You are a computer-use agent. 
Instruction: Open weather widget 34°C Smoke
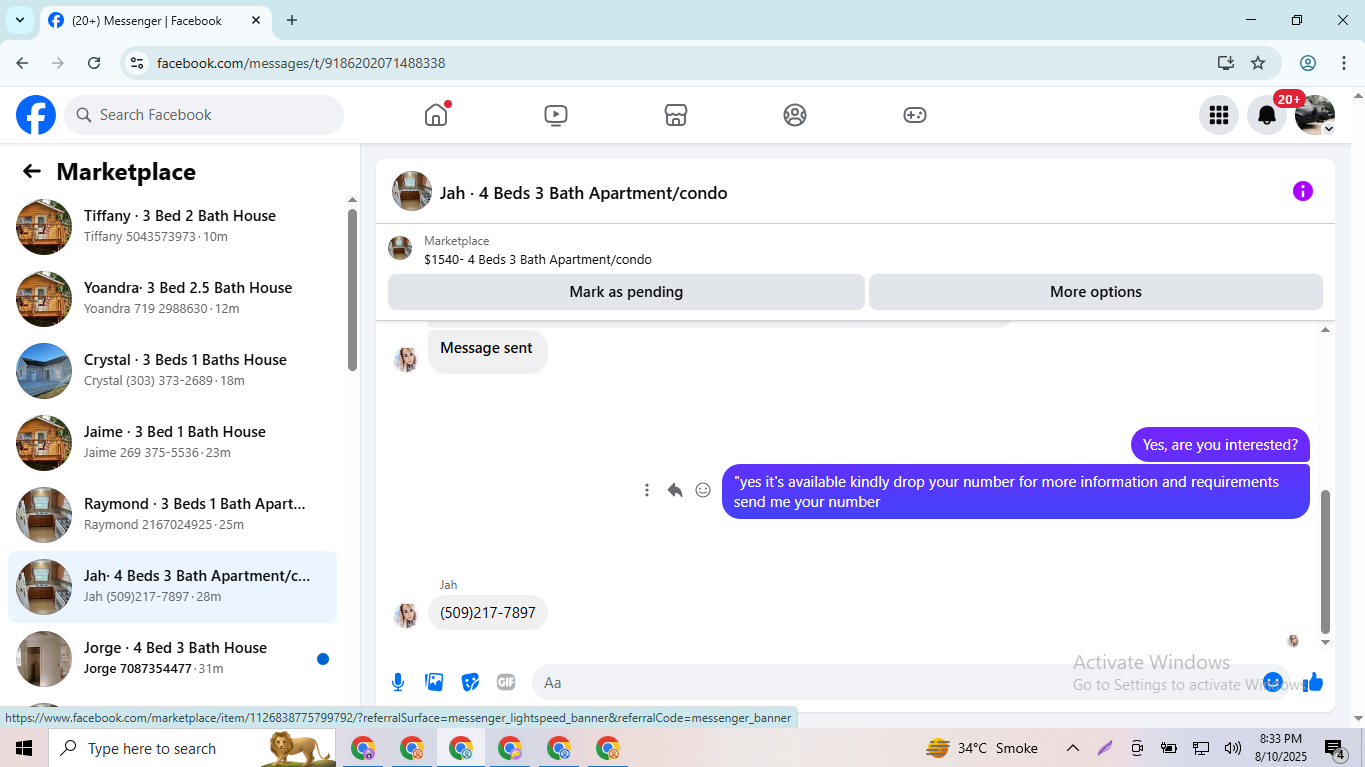pyautogui.click(x=982, y=748)
